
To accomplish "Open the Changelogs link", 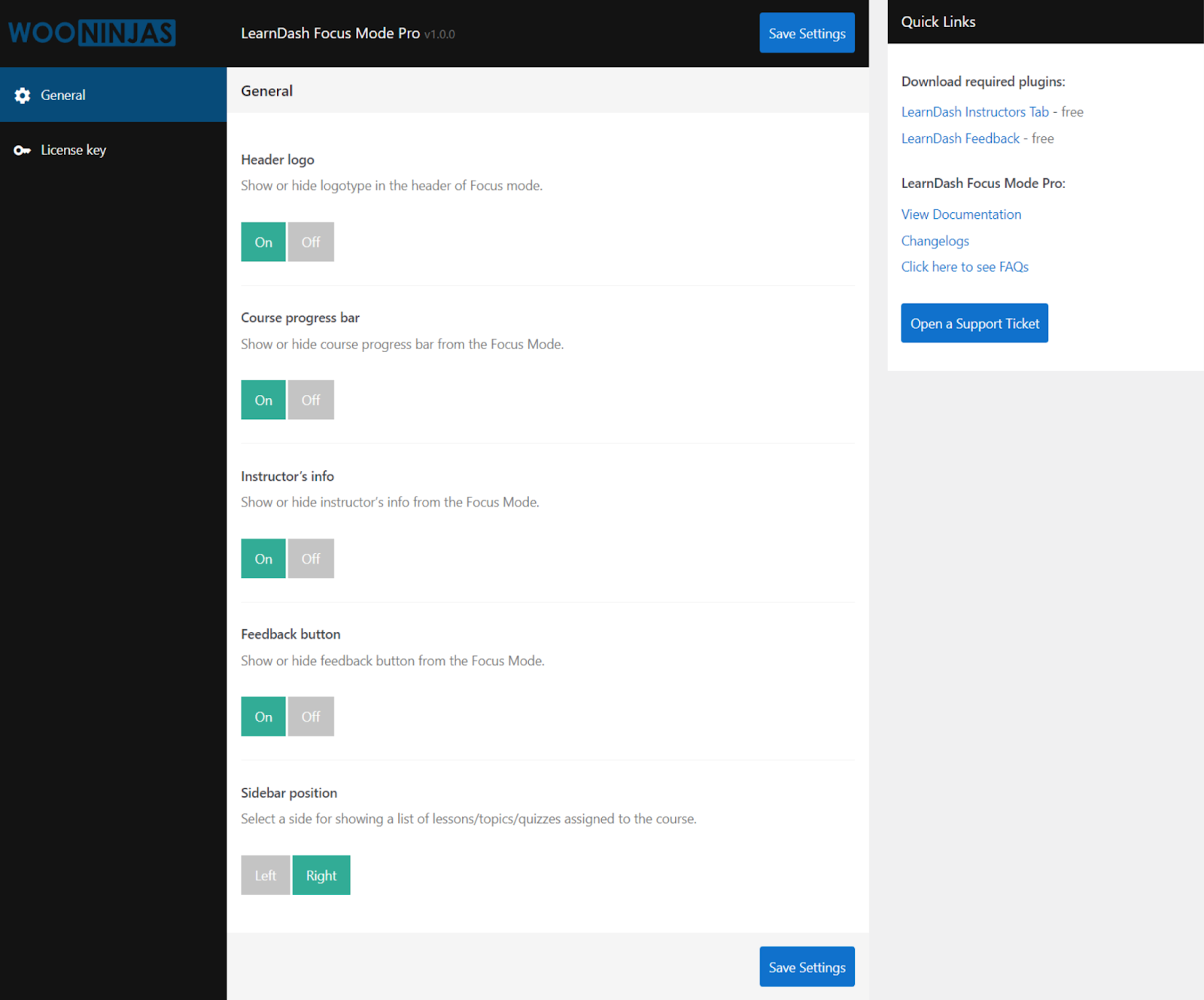I will pos(935,241).
